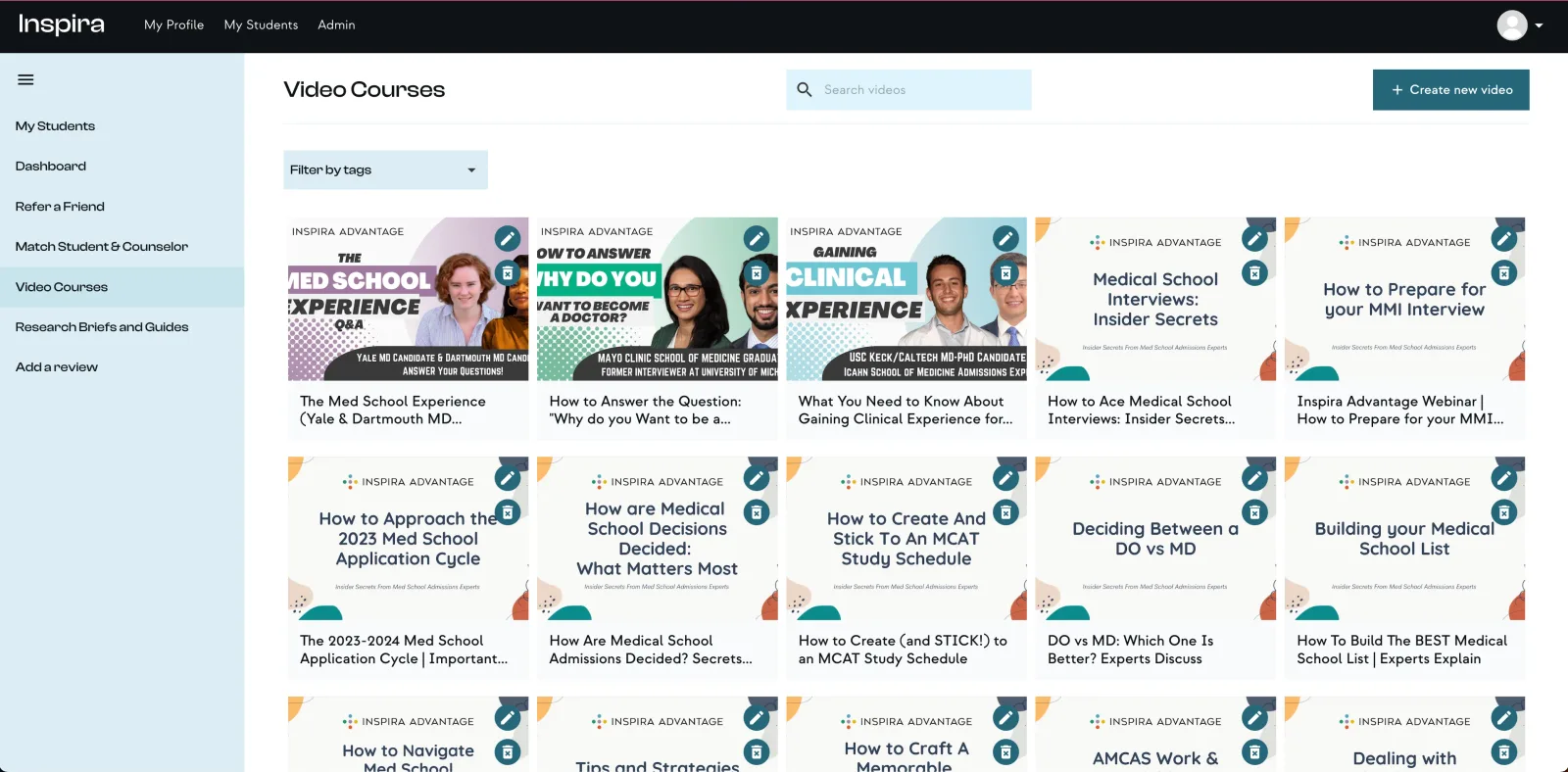
Task: Open My Profile in top navigation
Action: click(x=173, y=25)
